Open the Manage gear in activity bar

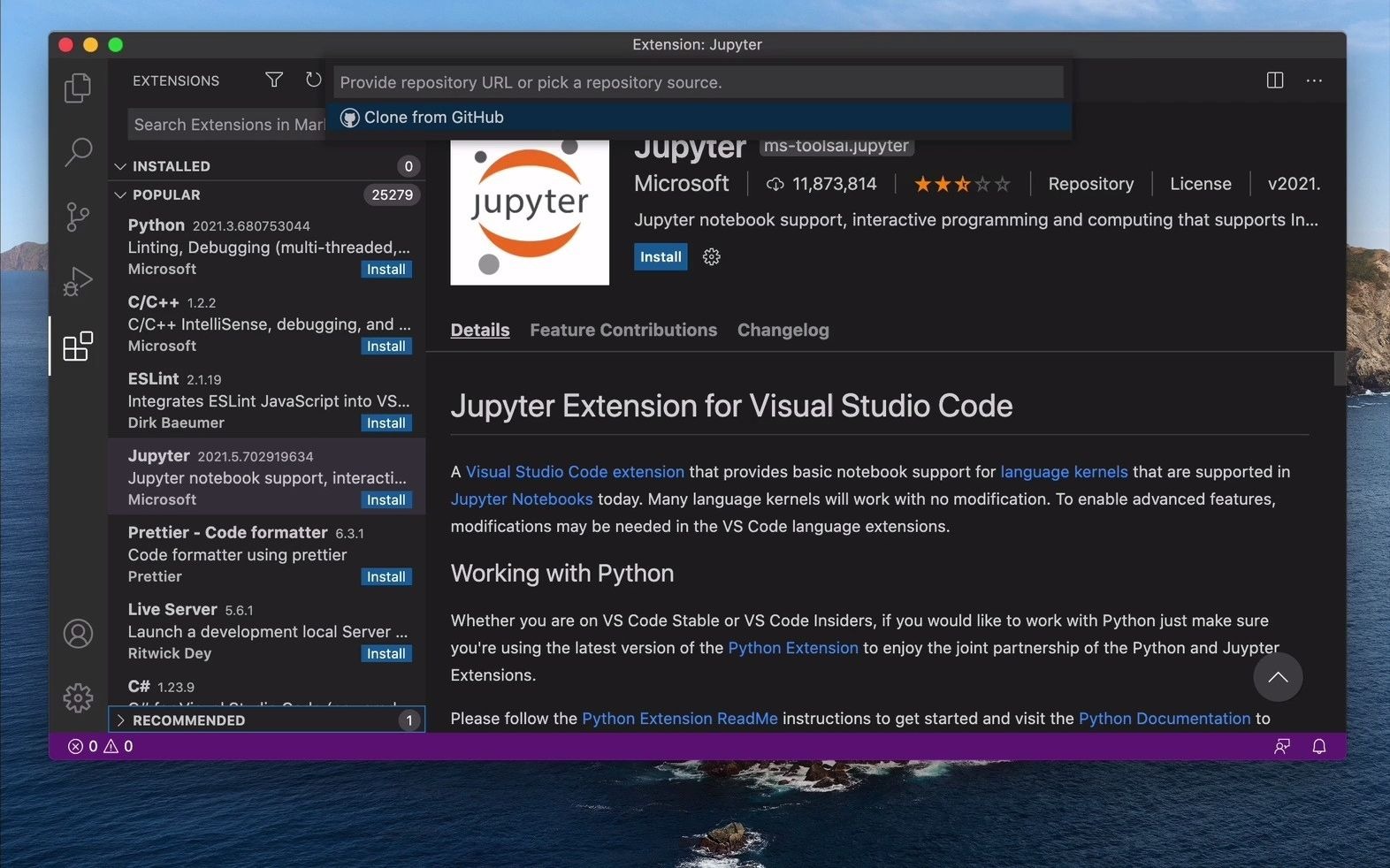pos(78,697)
